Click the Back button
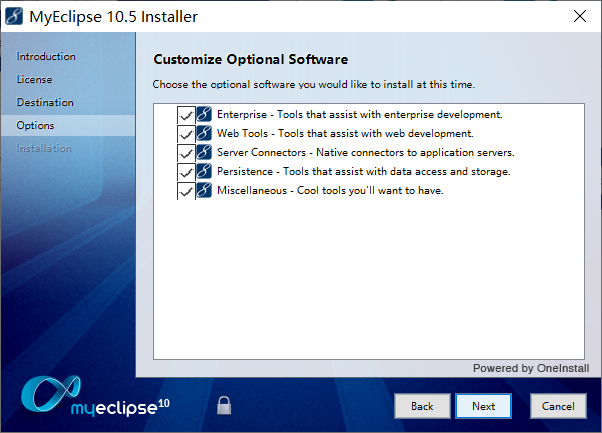Image resolution: width=602 pixels, height=433 pixels. (422, 406)
